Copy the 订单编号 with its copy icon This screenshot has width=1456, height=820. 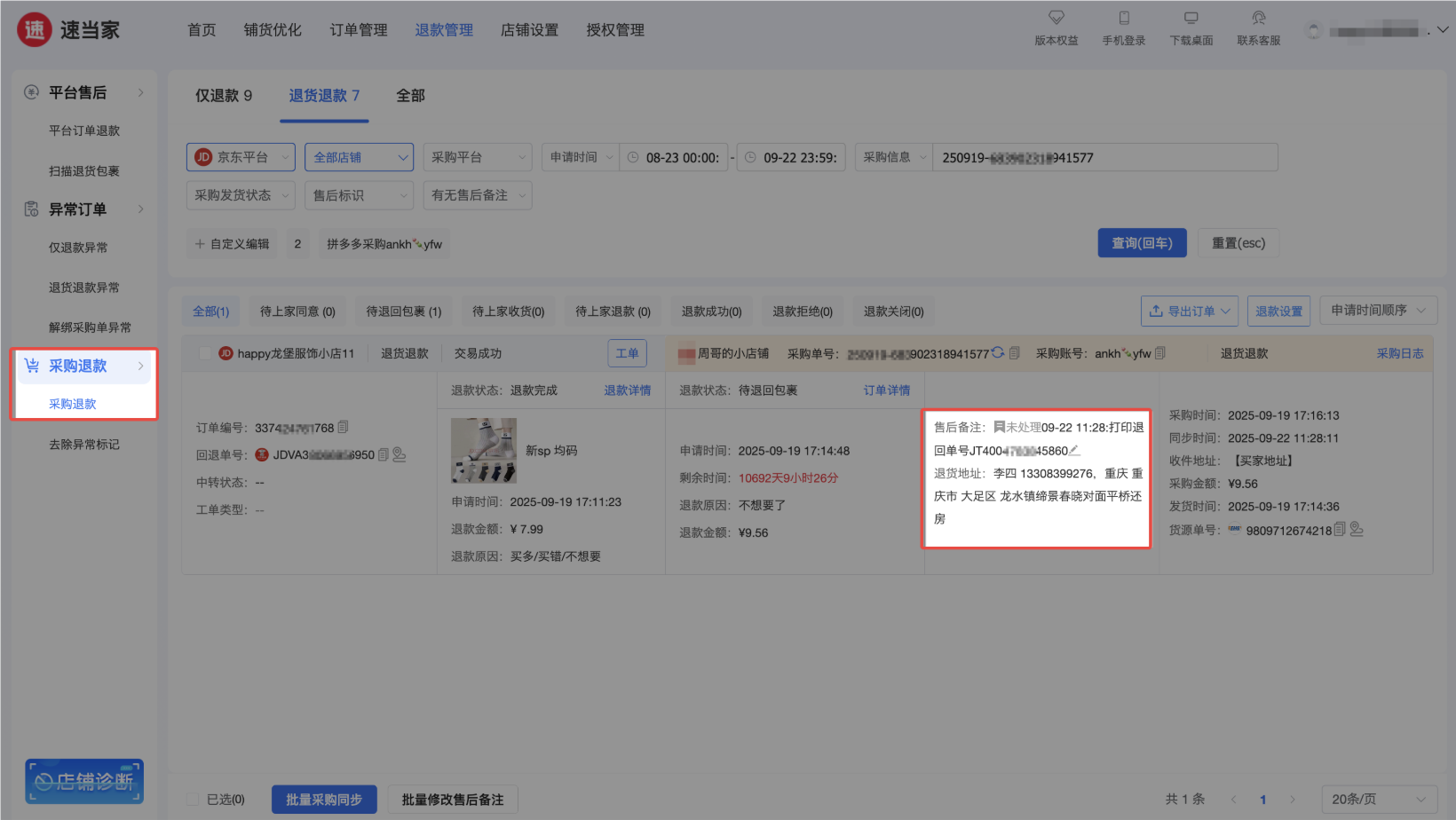coord(344,427)
